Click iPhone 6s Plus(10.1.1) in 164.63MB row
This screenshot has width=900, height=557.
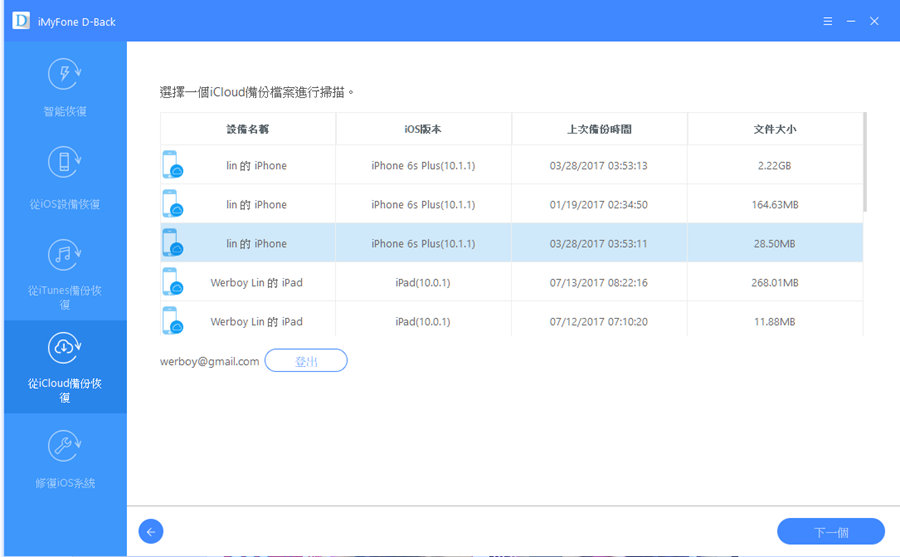click(x=423, y=204)
